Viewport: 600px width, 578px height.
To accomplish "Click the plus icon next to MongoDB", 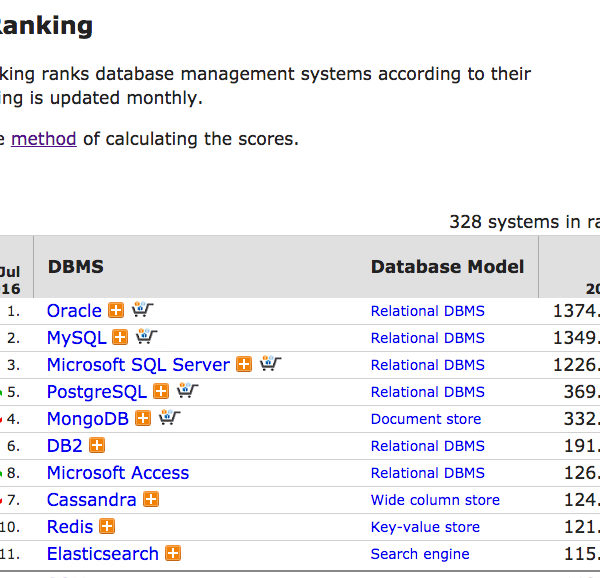I will (x=143, y=419).
